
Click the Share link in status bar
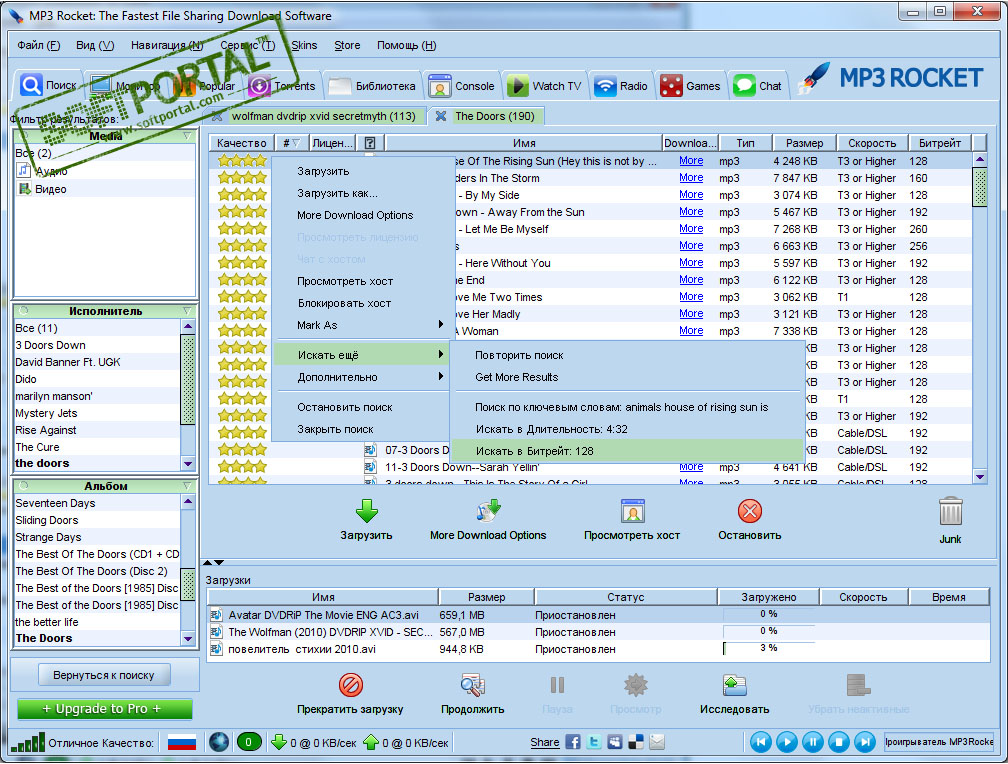click(544, 742)
